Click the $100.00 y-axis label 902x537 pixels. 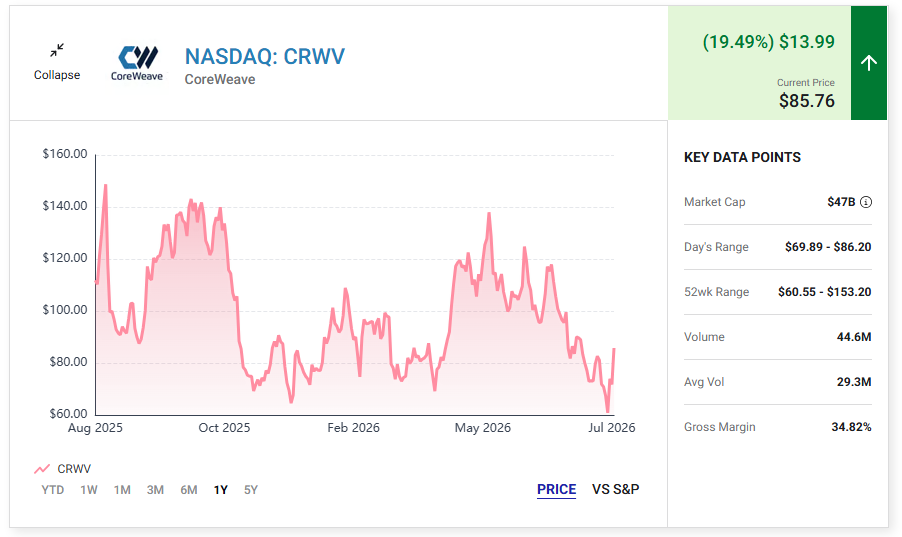[65, 310]
